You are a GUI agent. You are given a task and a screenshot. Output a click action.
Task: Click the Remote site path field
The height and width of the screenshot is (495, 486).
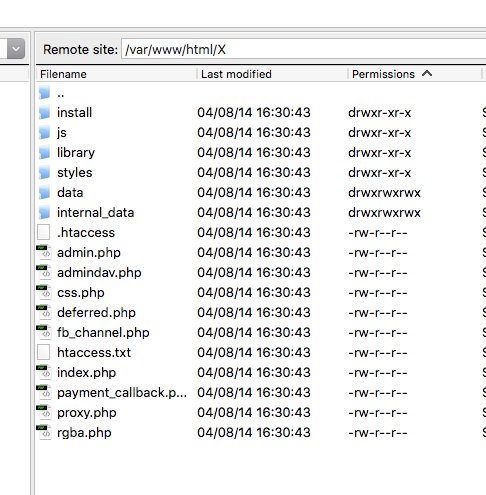303,49
